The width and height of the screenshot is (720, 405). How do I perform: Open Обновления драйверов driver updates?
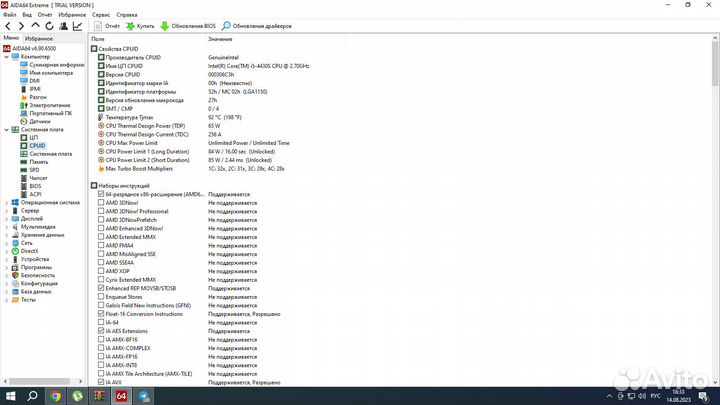[257, 26]
